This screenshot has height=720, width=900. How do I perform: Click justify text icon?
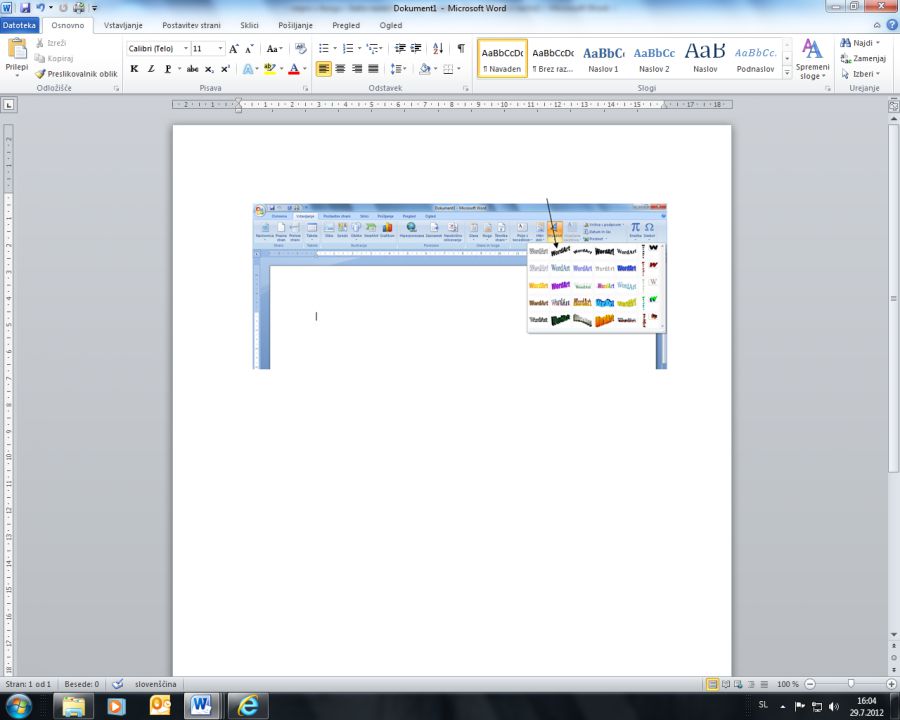(x=373, y=69)
